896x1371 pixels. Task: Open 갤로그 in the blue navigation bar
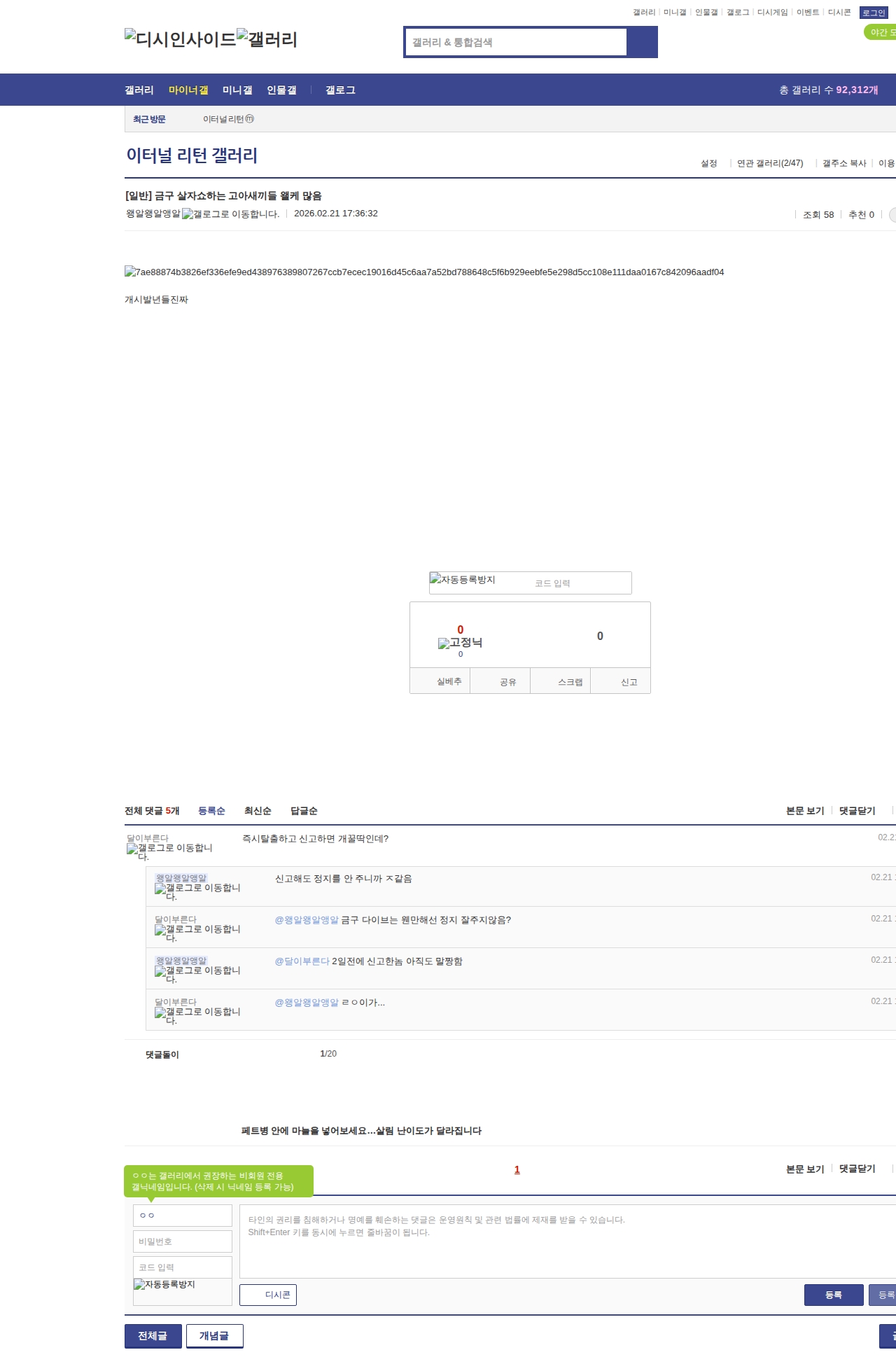(x=340, y=90)
